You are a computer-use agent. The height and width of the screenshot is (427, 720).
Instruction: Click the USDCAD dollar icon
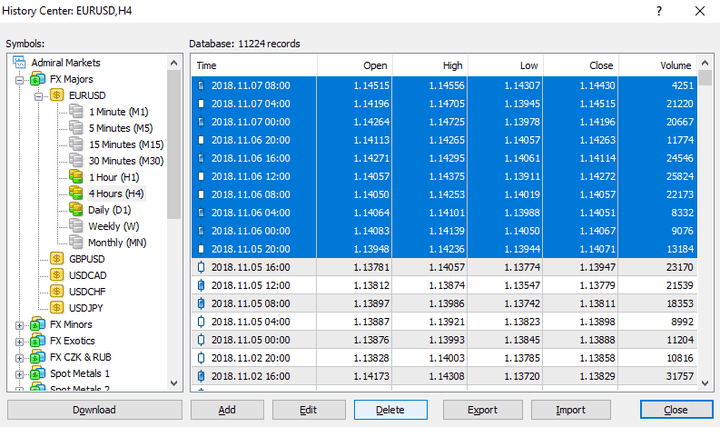(57, 275)
